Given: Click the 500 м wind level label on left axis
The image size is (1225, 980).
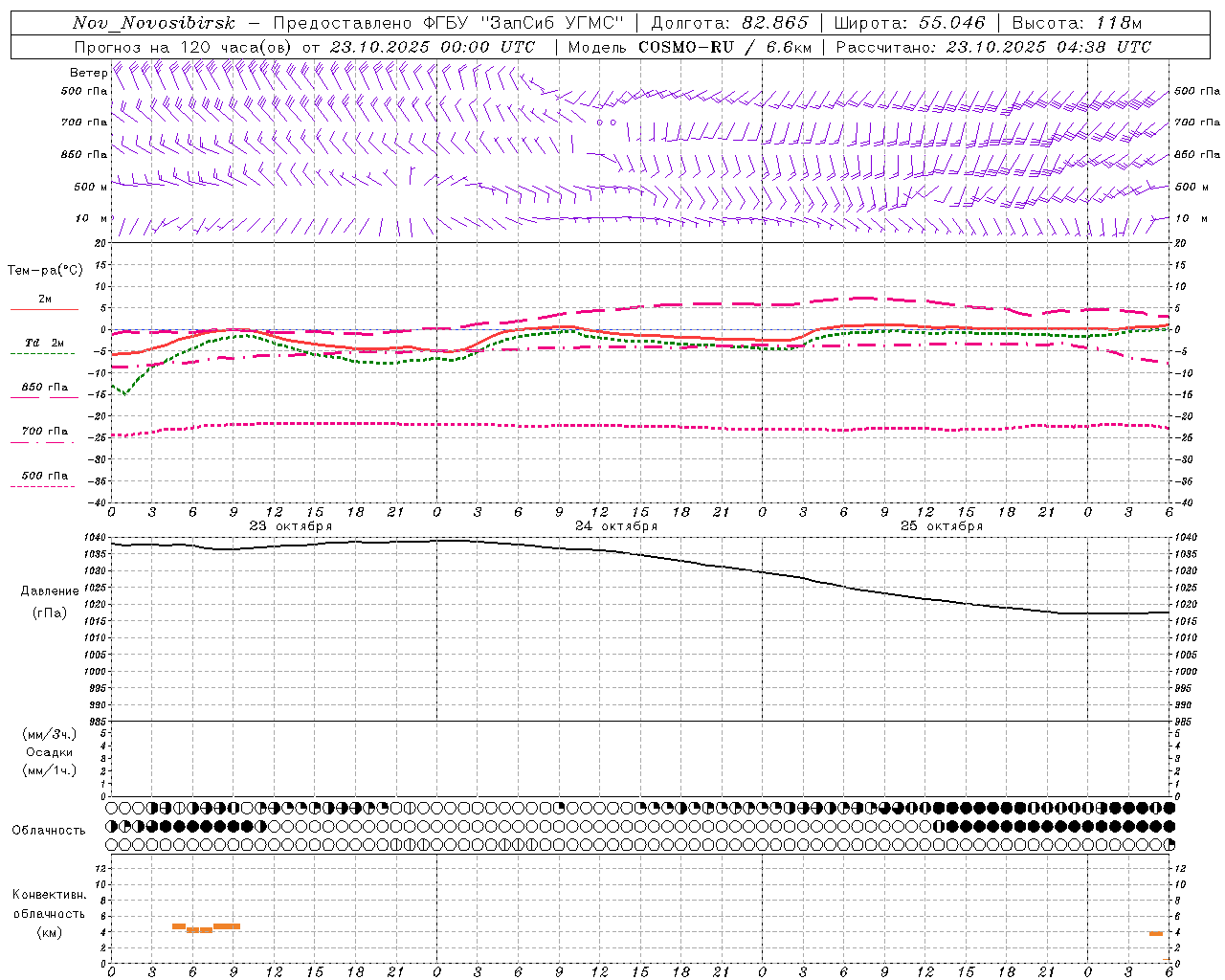Looking at the screenshot, I should pos(91,187).
